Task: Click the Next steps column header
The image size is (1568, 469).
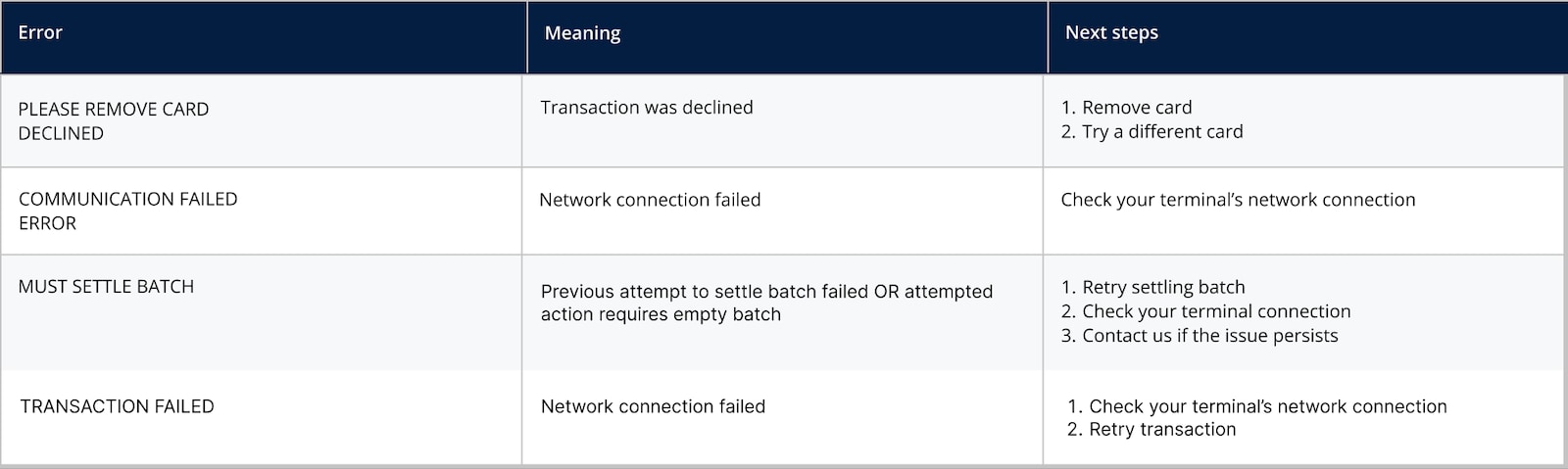Action: tap(1111, 33)
